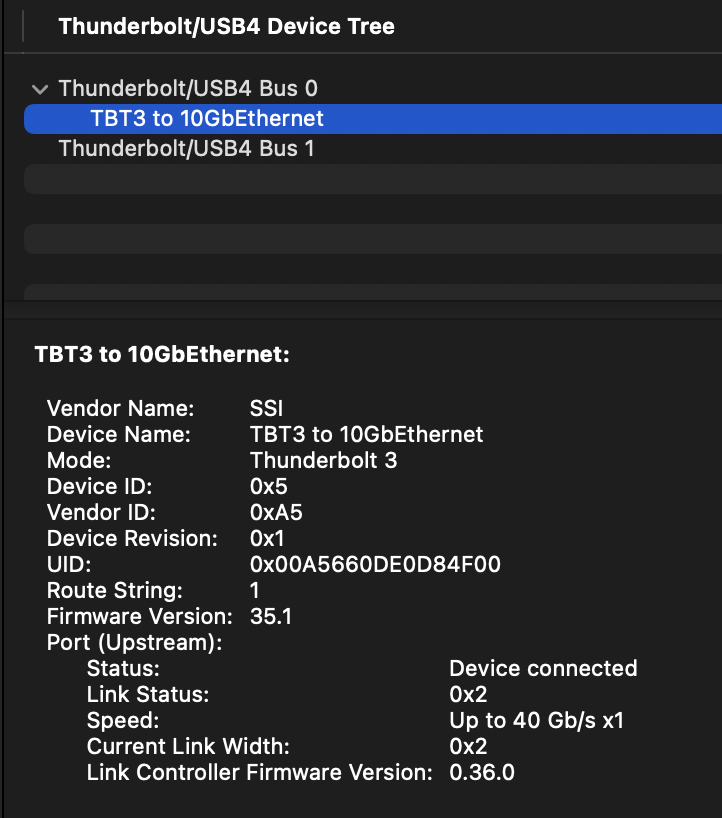Image resolution: width=722 pixels, height=818 pixels.
Task: Click the UID: label
Action: [69, 564]
